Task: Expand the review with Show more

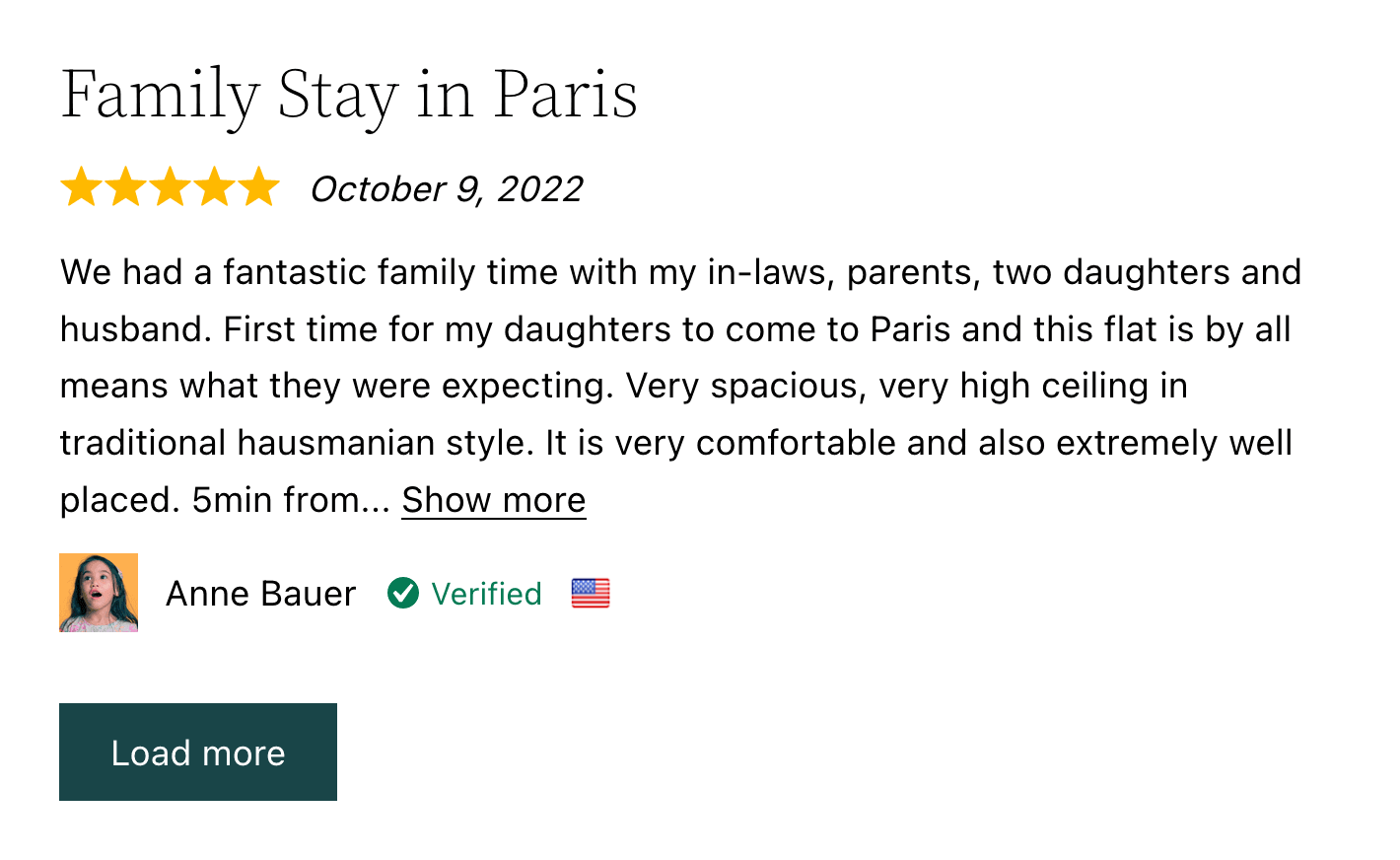Action: click(494, 500)
